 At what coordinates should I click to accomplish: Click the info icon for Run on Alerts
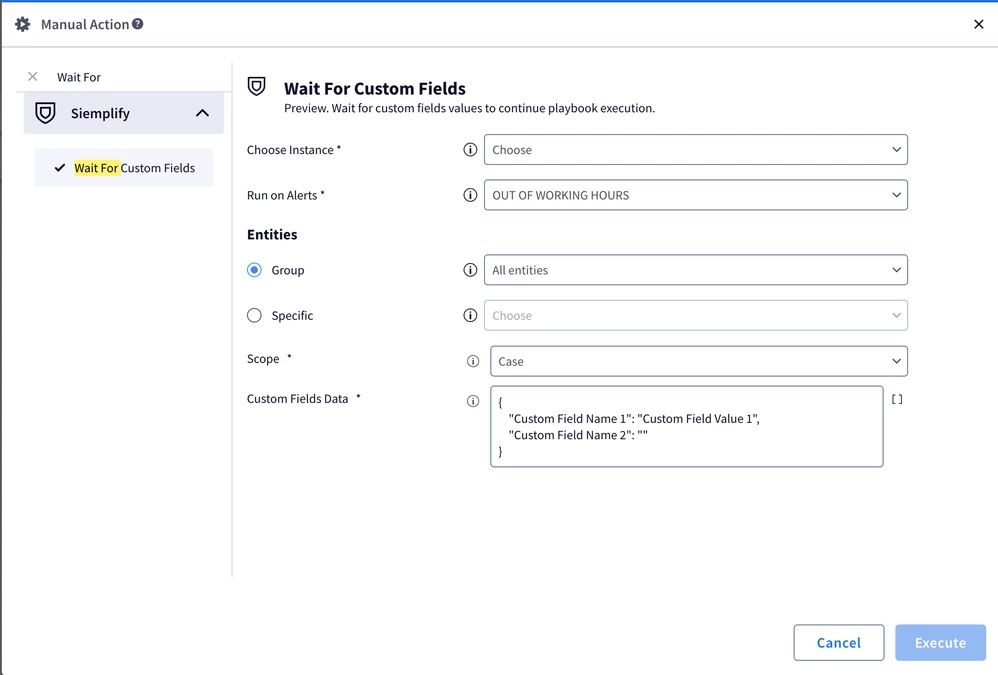pos(470,195)
